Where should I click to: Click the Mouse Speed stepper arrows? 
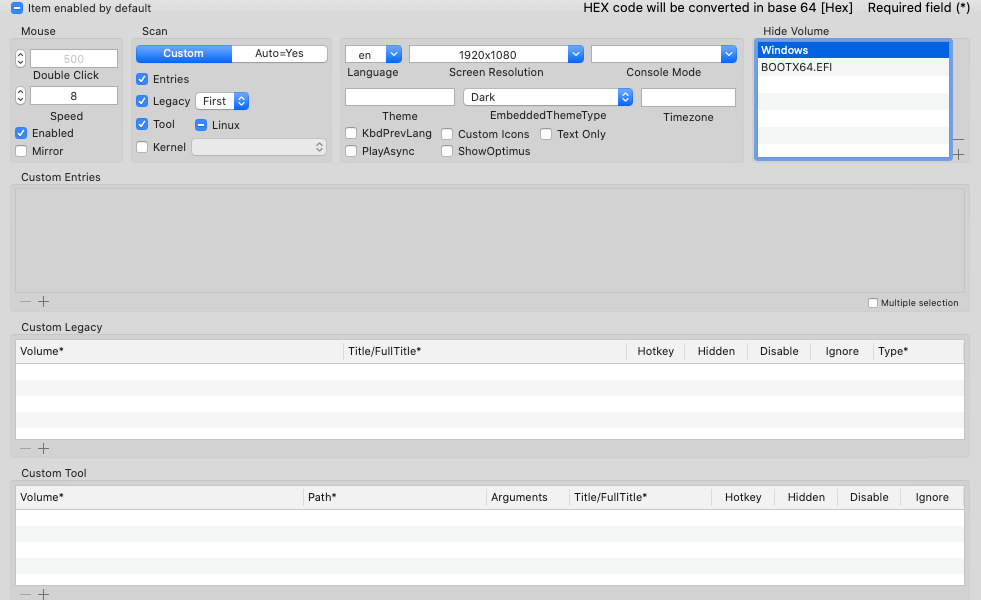[21, 96]
